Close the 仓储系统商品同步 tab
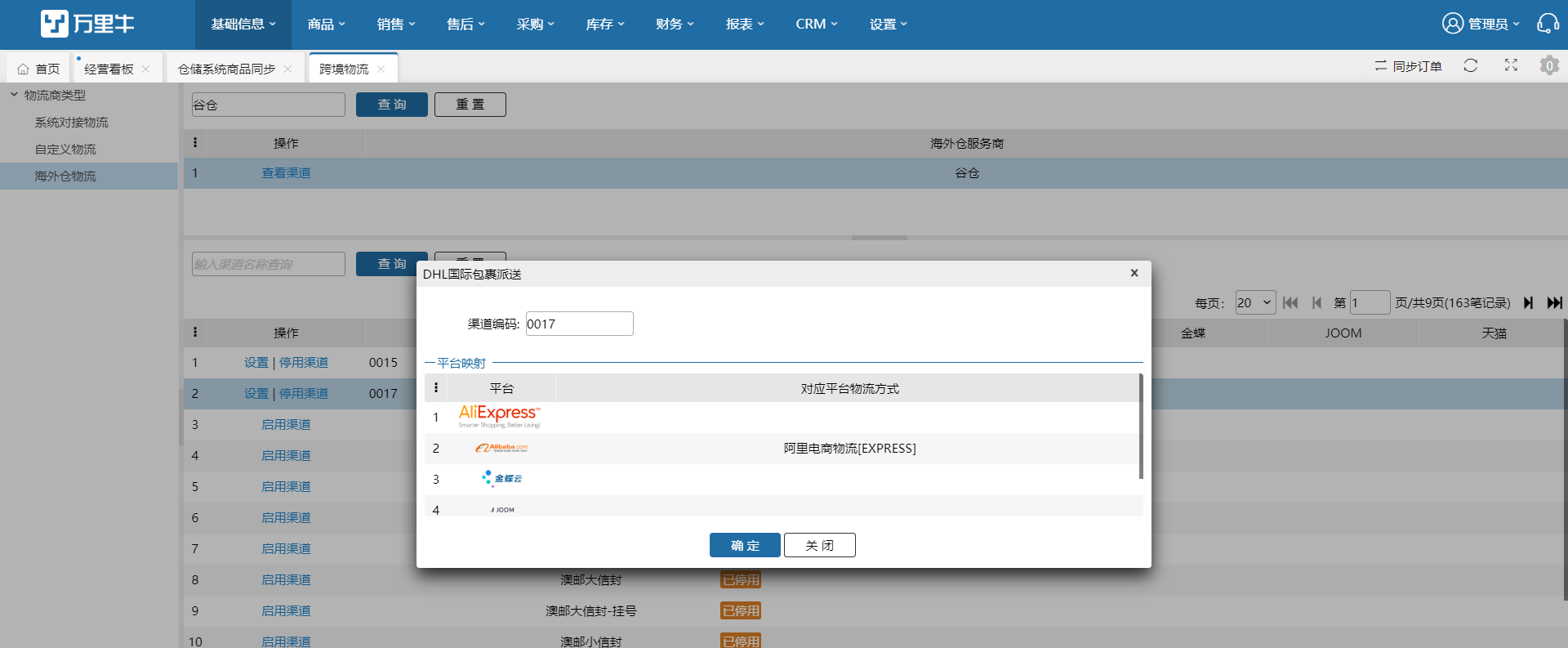The width and height of the screenshot is (1568, 648). point(287,69)
